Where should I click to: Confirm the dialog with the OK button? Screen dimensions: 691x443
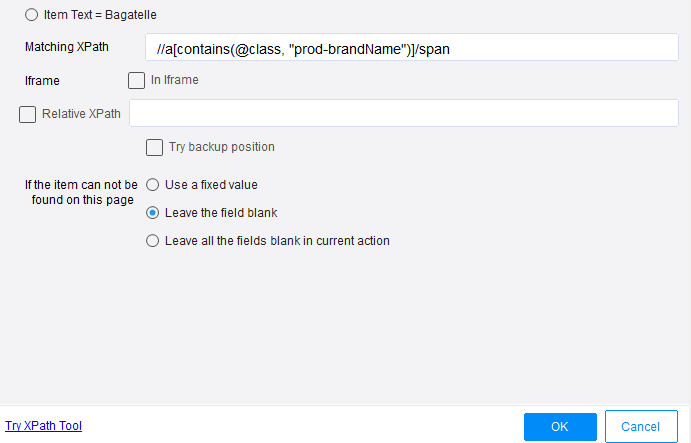pyautogui.click(x=560, y=427)
